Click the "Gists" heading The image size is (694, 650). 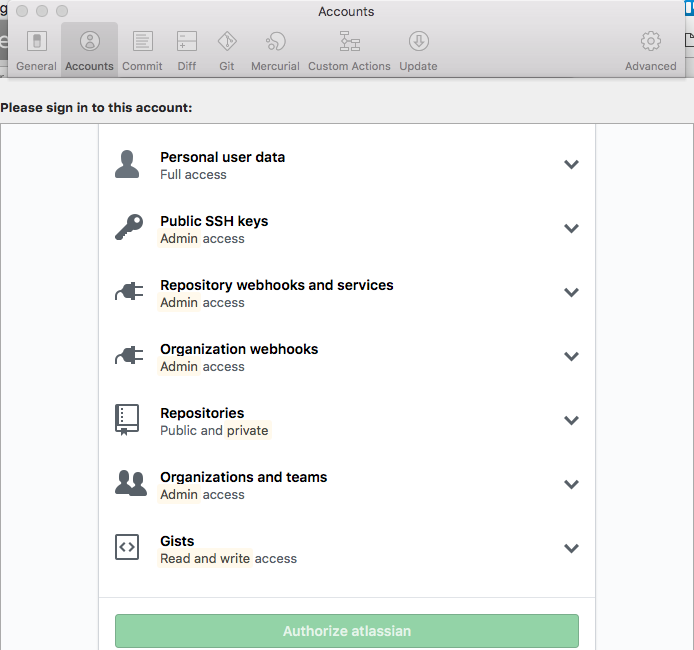177,541
